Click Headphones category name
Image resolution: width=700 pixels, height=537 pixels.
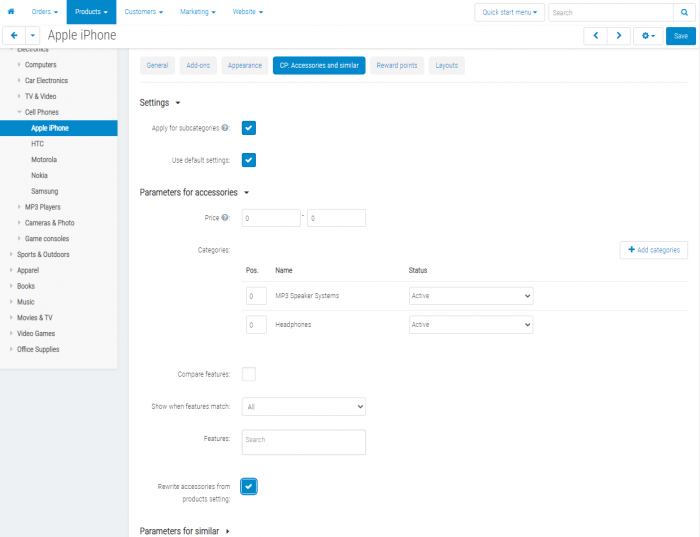[x=293, y=325]
